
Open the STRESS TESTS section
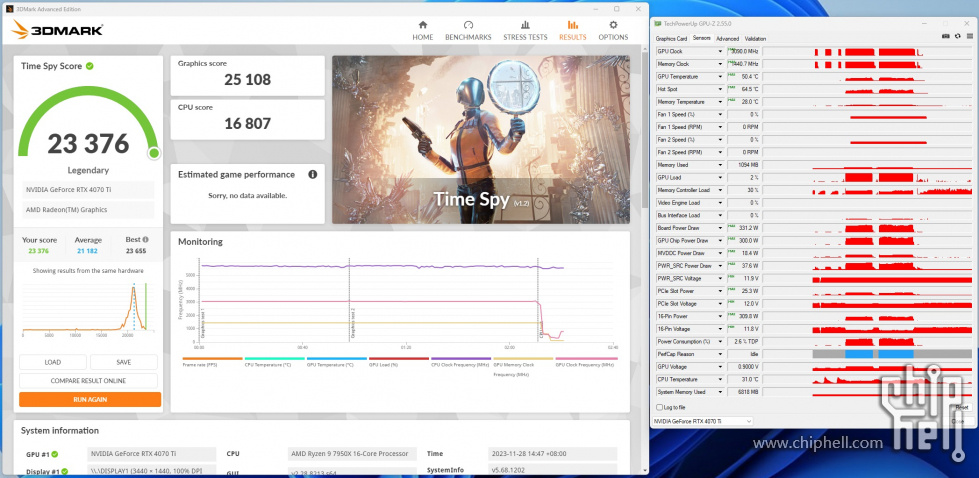[525, 30]
